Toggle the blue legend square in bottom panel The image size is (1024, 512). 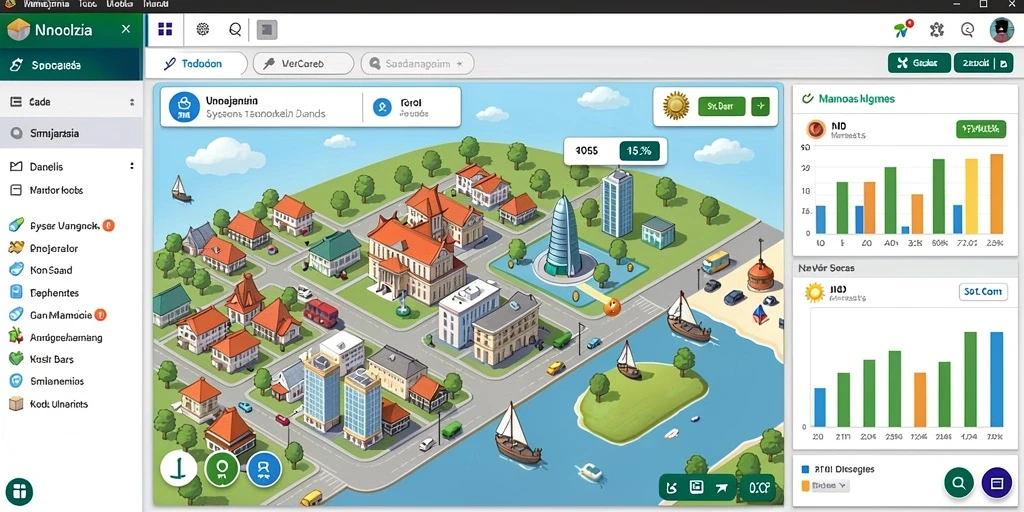[805, 469]
